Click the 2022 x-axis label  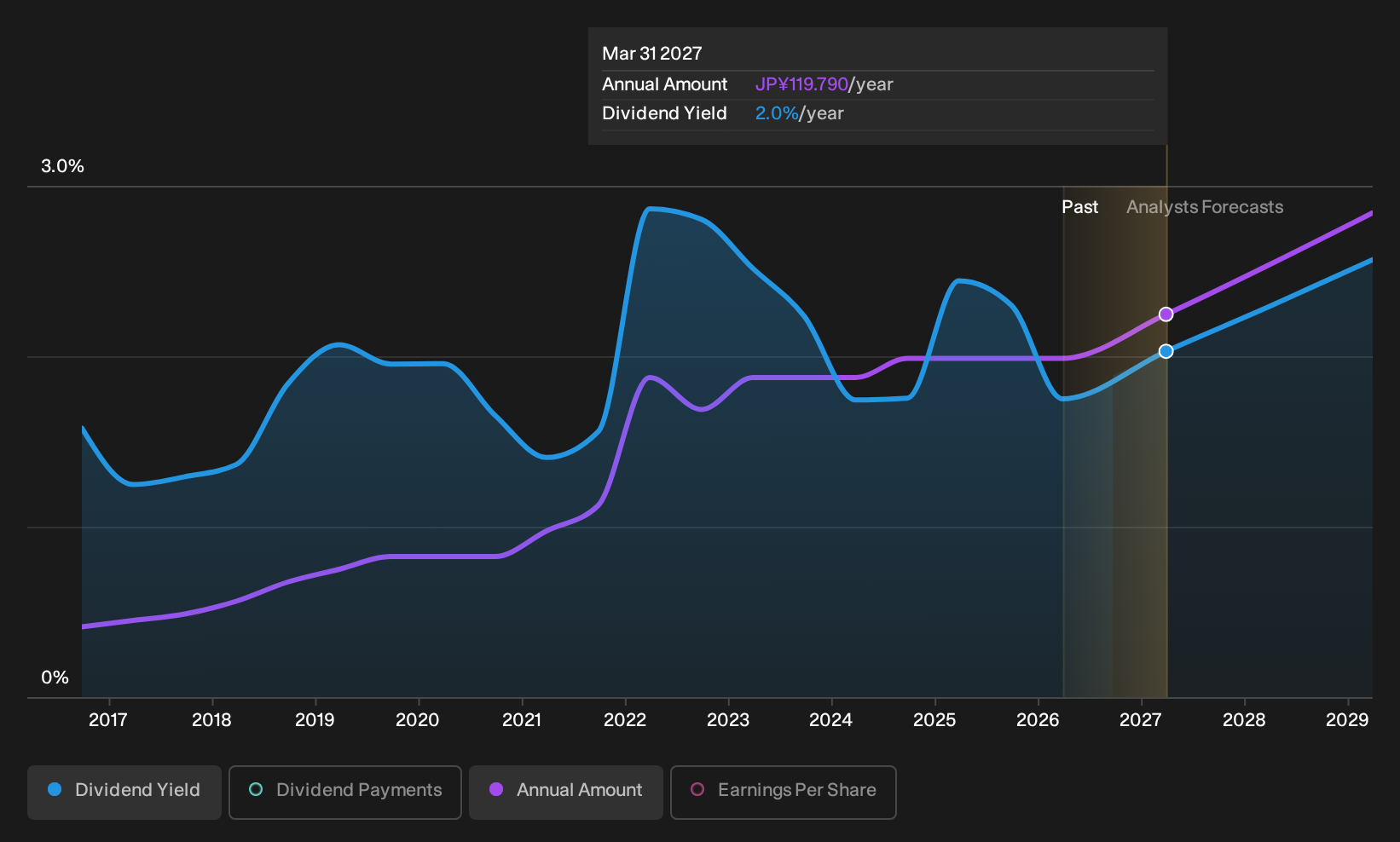pyautogui.click(x=625, y=720)
